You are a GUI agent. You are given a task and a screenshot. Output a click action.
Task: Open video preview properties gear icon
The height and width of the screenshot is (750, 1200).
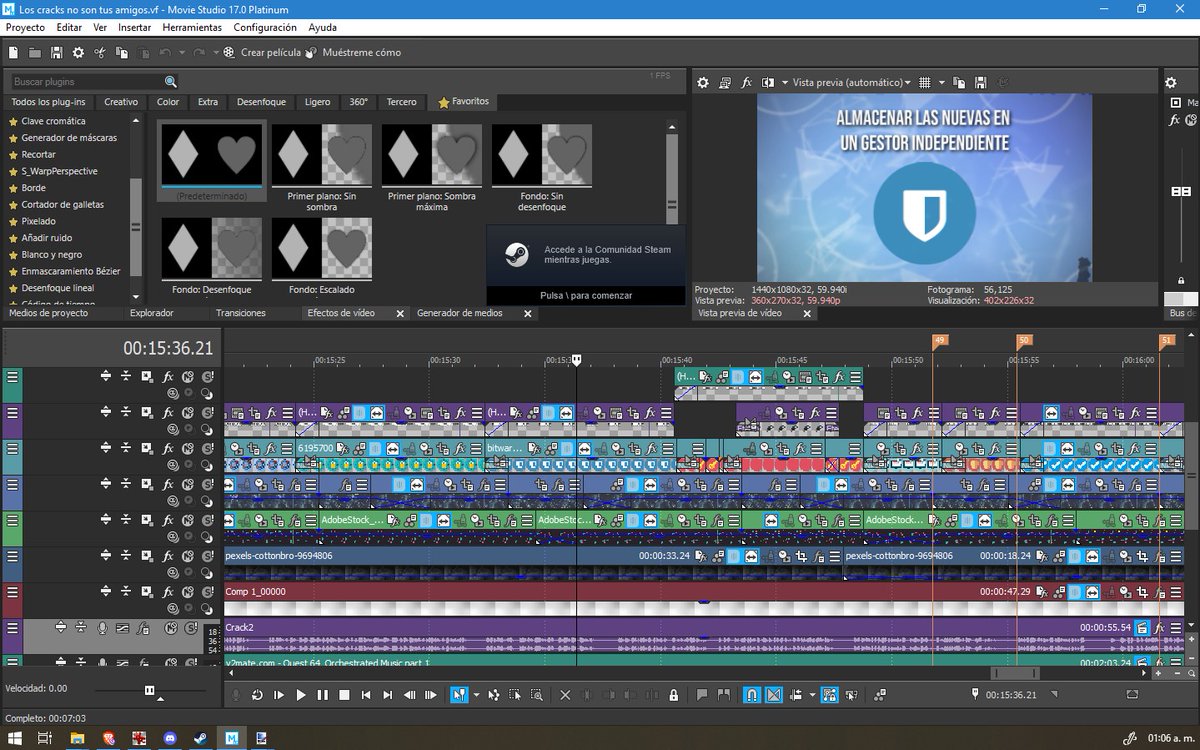[703, 82]
